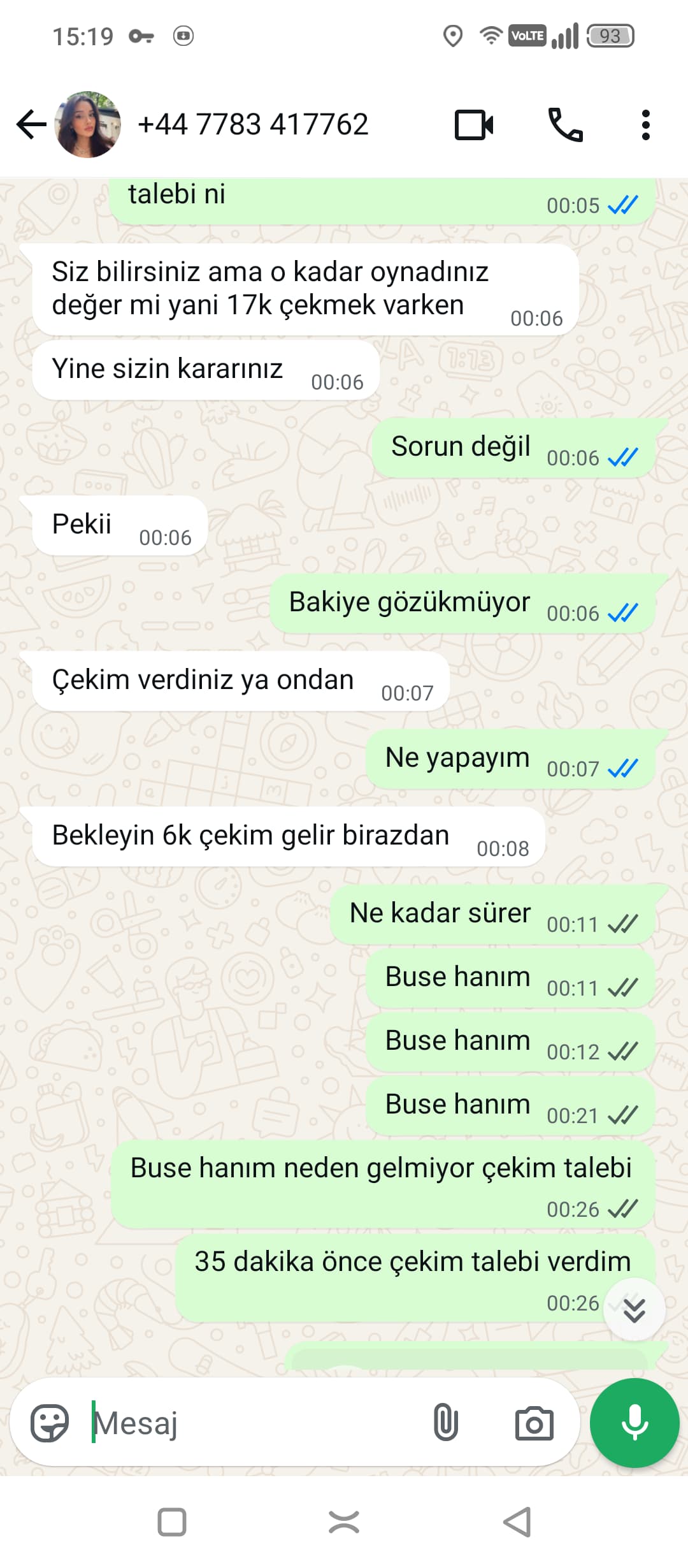
Task: Tap the '35 dakika önce çekim talebi verdim' message
Action: [415, 1278]
